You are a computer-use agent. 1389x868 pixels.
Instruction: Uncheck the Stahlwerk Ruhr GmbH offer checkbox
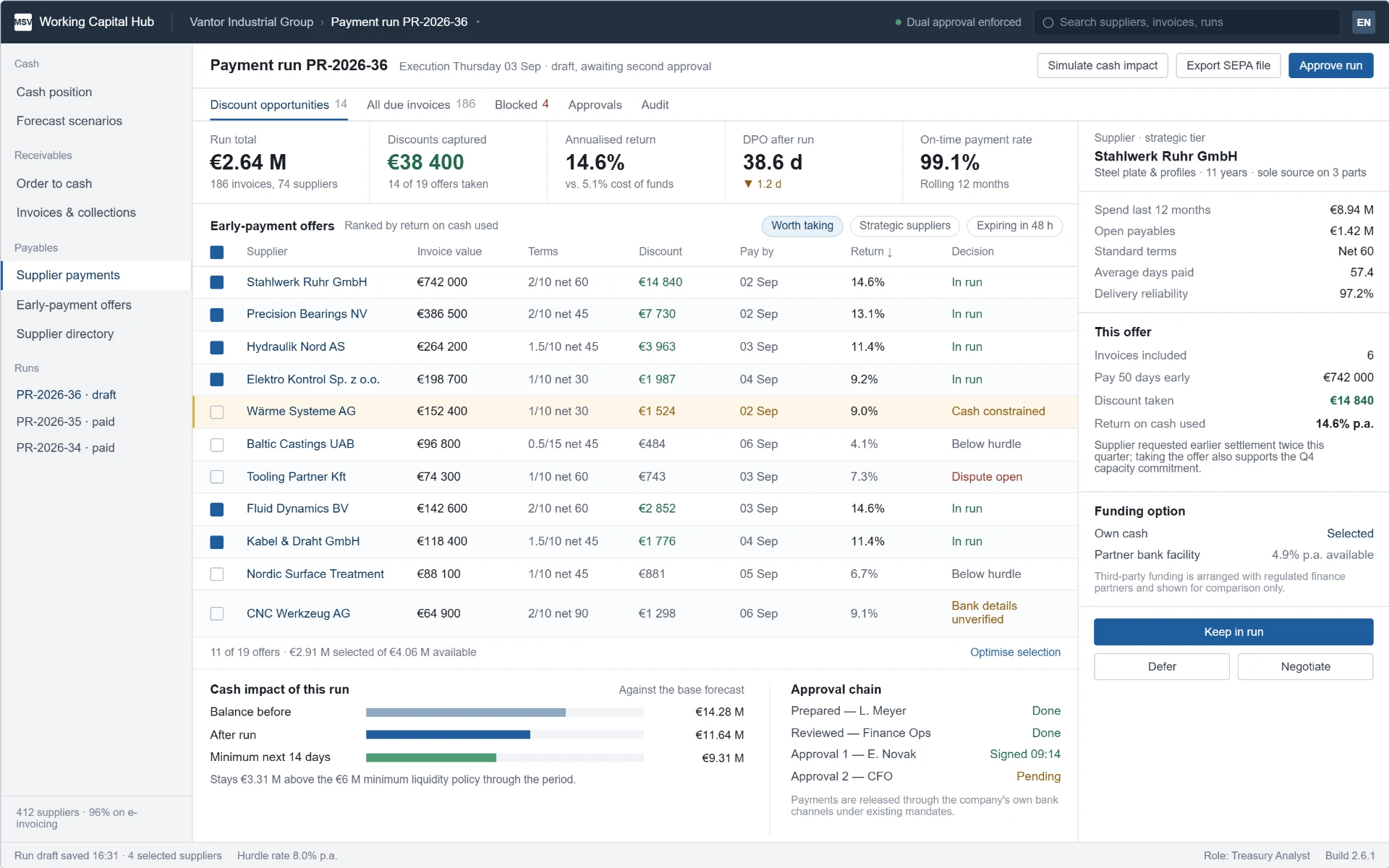click(x=216, y=282)
